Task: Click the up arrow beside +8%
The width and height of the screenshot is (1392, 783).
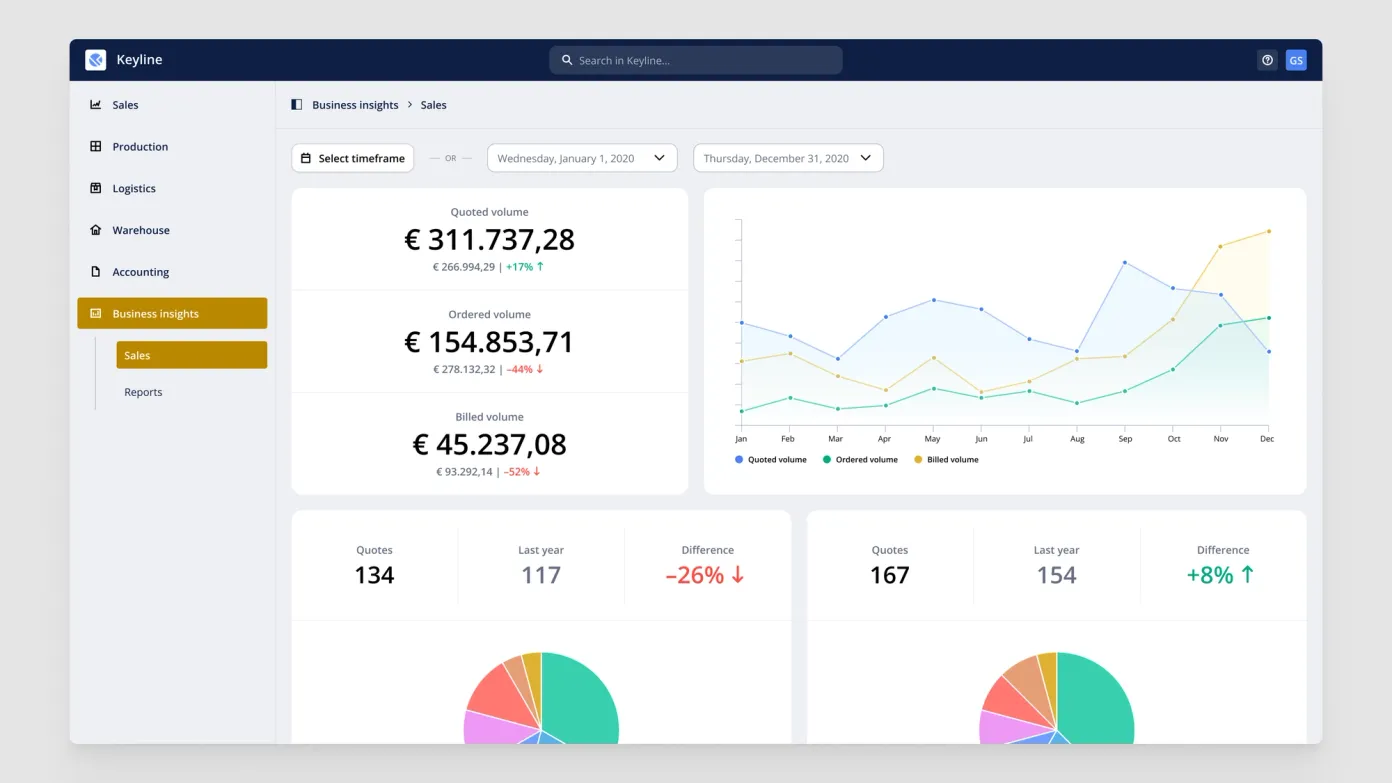Action: [x=1247, y=575]
